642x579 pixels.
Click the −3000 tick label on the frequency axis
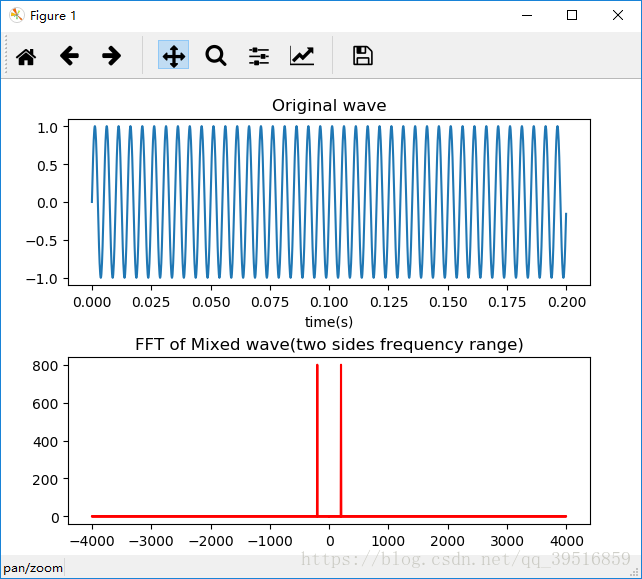click(151, 541)
